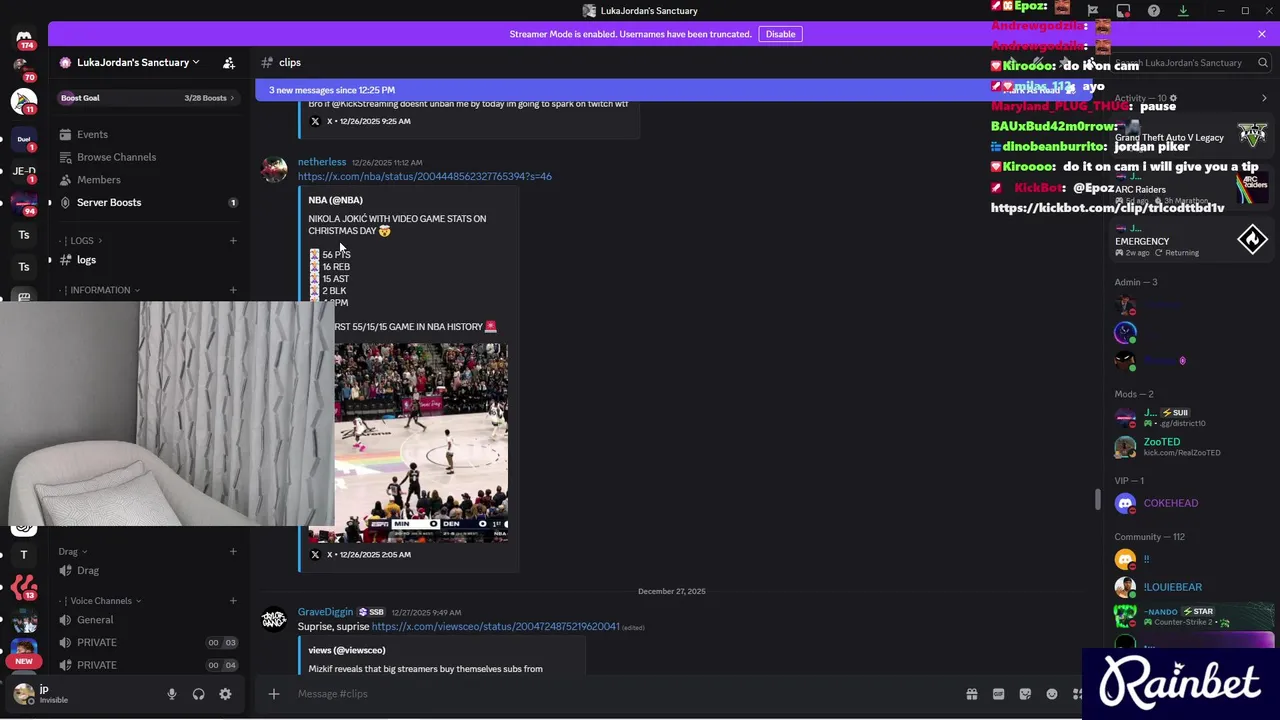
Task: Dismiss the Streamer Mode banner
Action: click(1262, 34)
